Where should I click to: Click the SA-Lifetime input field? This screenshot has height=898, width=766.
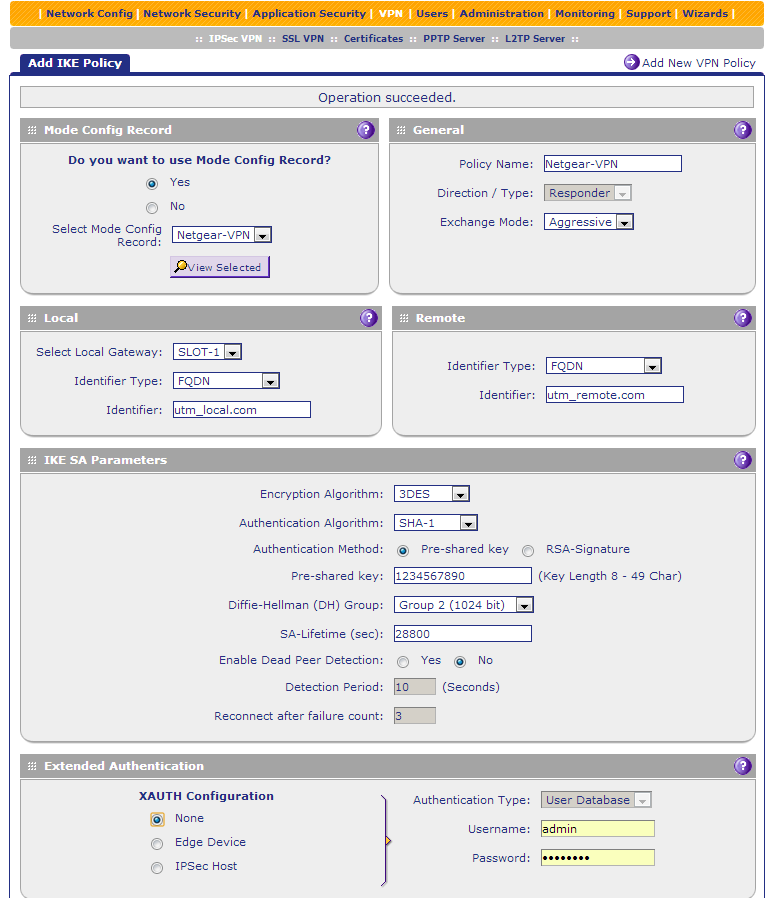point(463,634)
